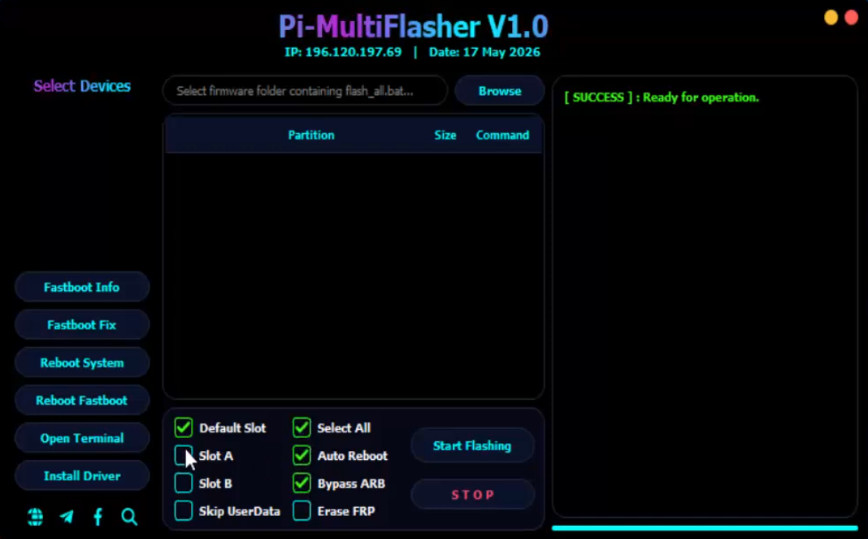Click the STOP button
This screenshot has width=868, height=539.
(x=472, y=494)
